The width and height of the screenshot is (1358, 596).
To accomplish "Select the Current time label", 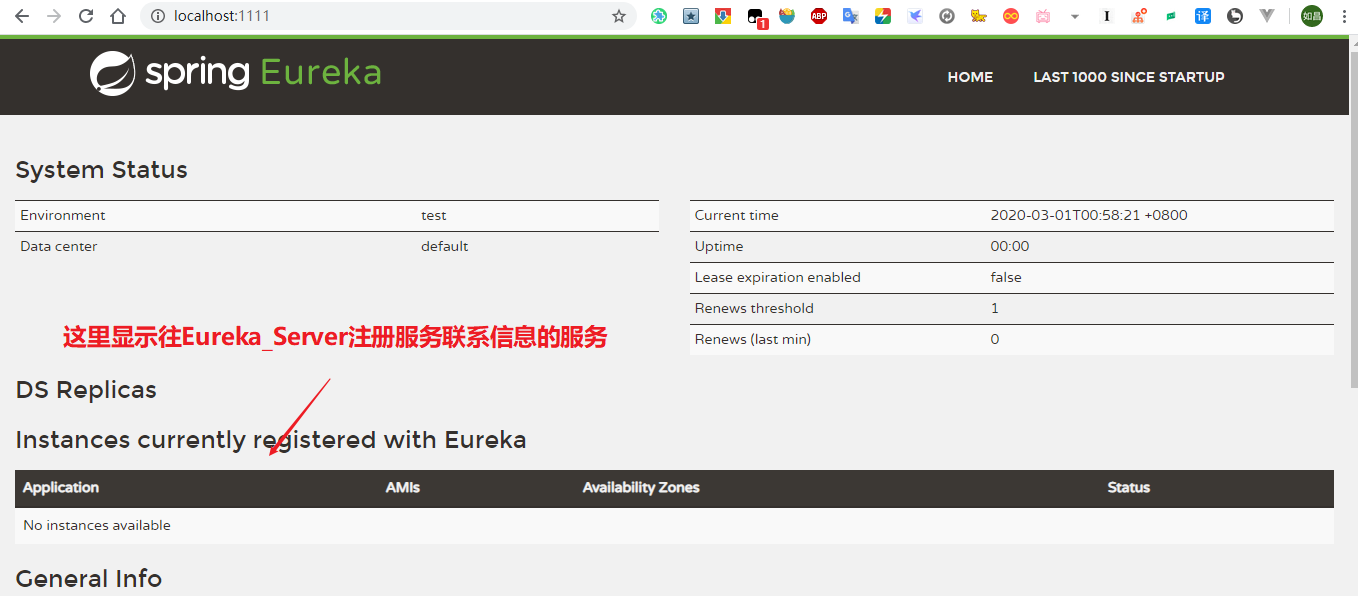I will click(736, 215).
